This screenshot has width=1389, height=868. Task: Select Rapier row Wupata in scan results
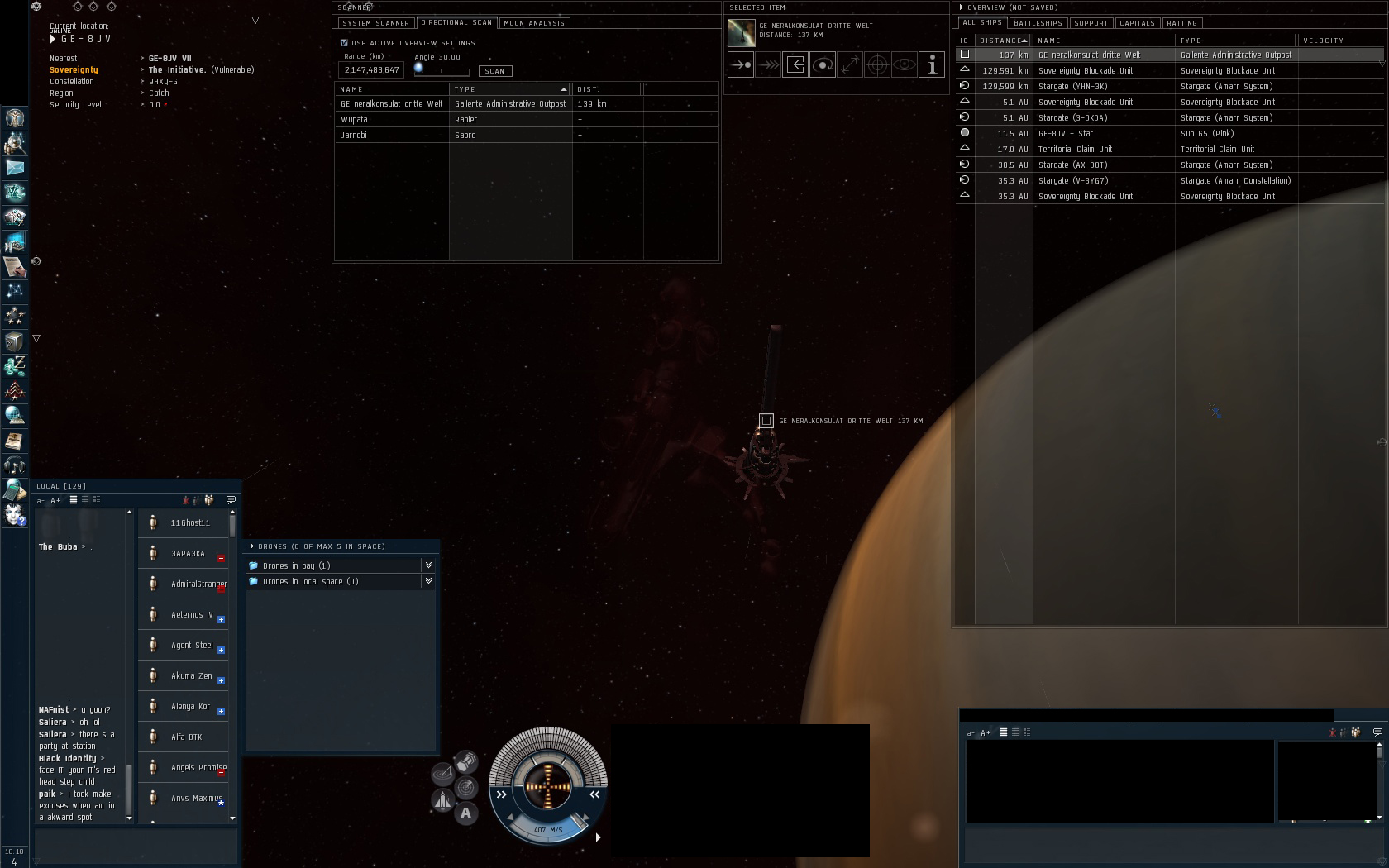point(526,119)
